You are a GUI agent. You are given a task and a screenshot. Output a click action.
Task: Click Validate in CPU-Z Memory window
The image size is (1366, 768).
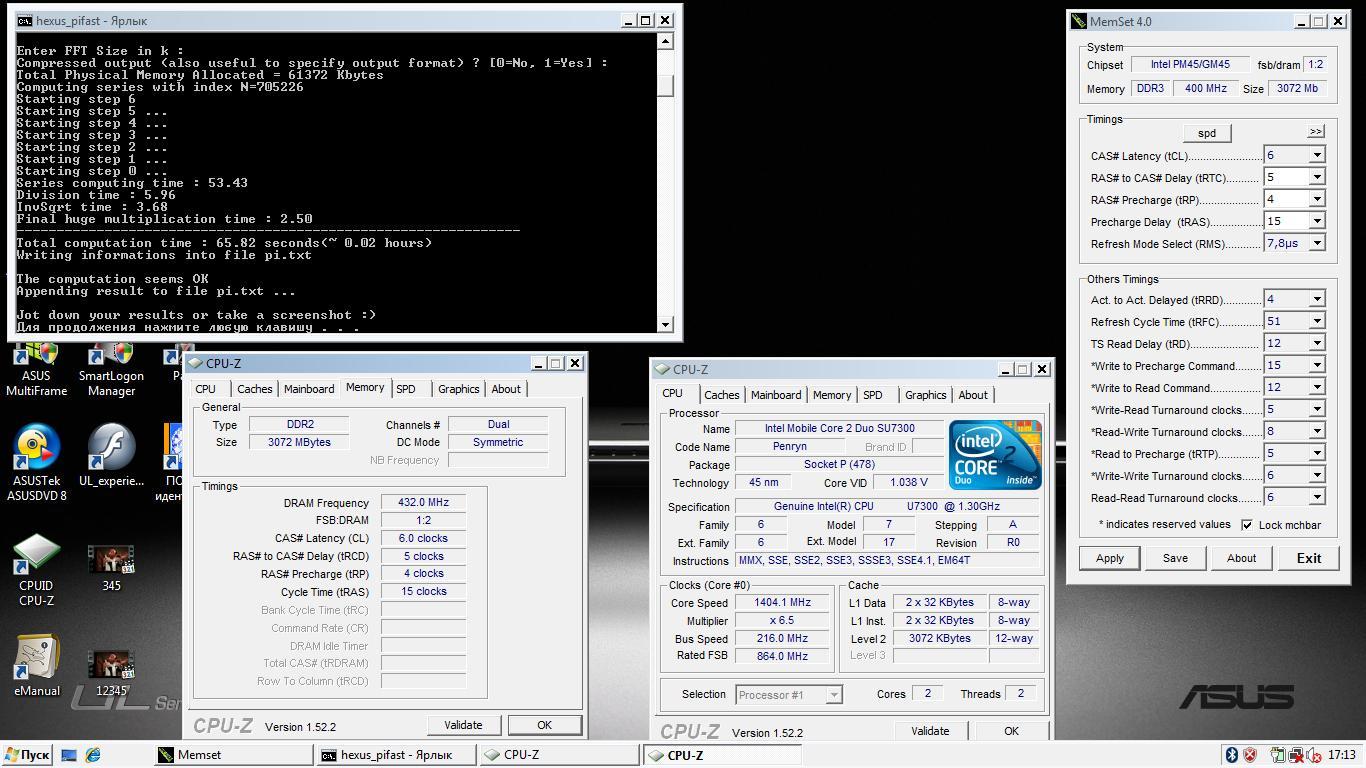coord(463,725)
